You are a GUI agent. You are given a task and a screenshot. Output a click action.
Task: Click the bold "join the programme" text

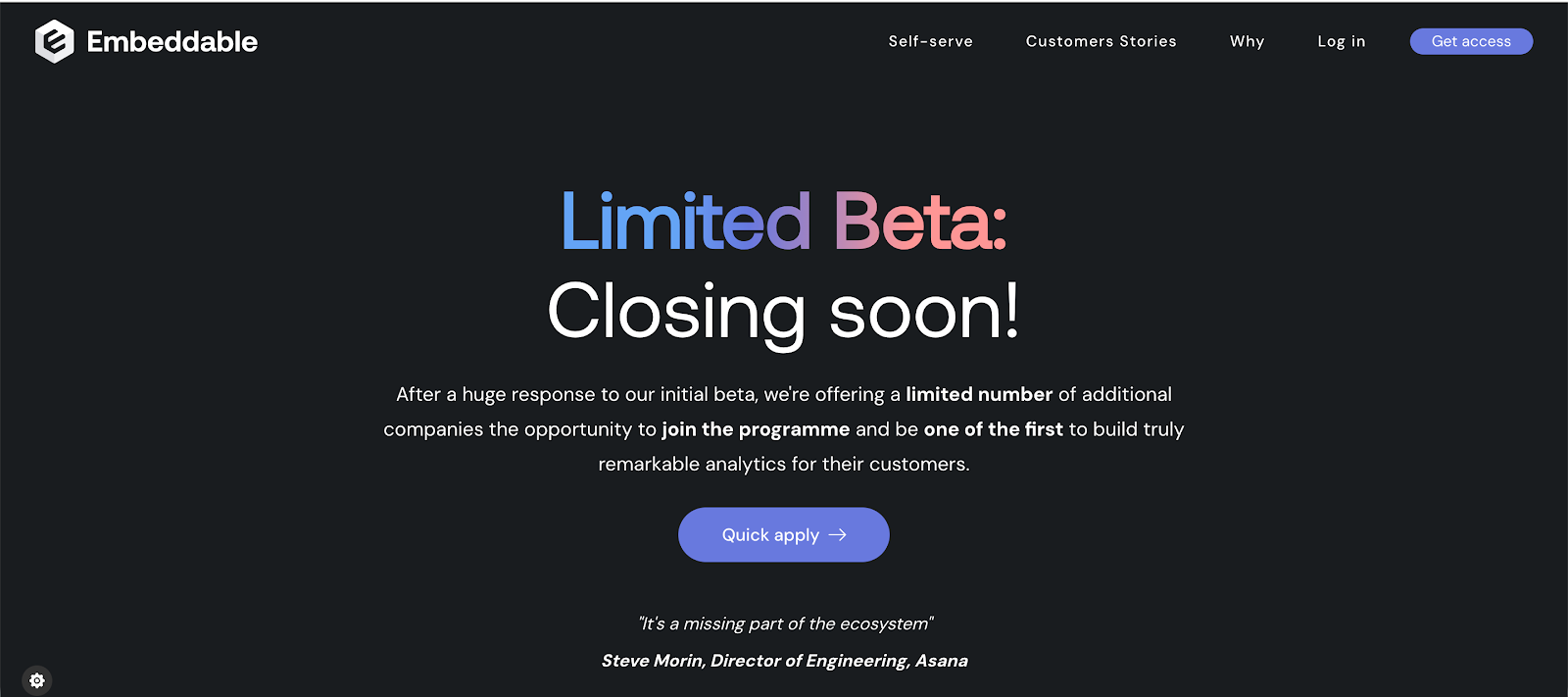coord(757,429)
